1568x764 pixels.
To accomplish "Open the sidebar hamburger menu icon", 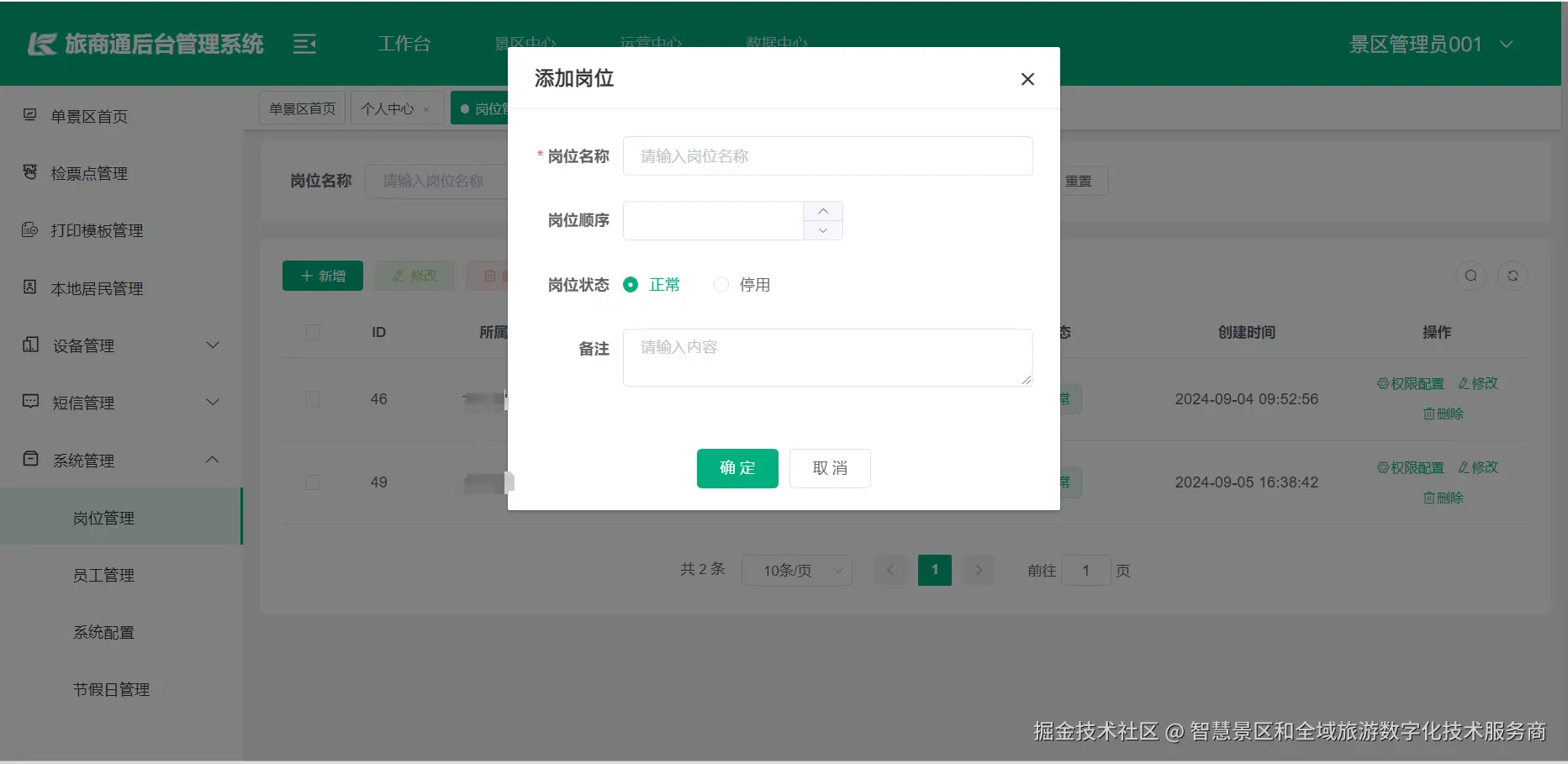I will [304, 44].
